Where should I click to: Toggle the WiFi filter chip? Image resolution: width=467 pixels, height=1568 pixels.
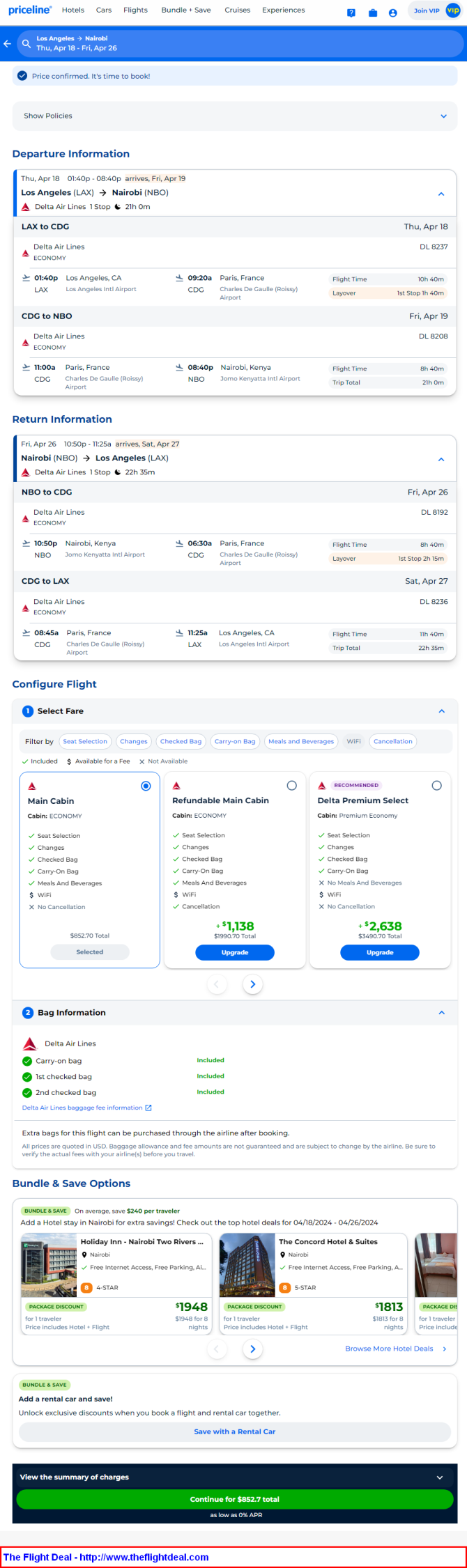tap(354, 741)
